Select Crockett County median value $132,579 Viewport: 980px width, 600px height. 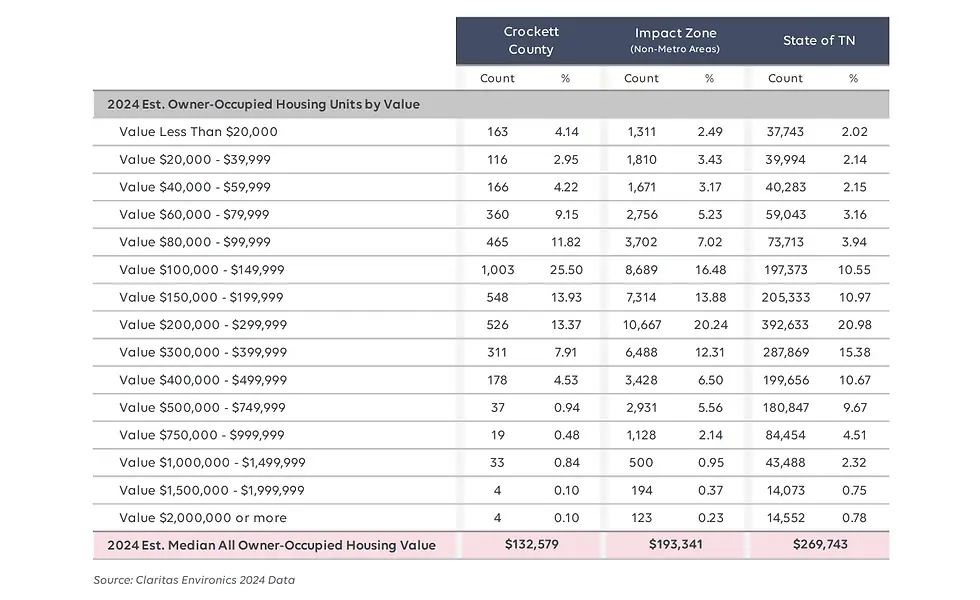[532, 544]
